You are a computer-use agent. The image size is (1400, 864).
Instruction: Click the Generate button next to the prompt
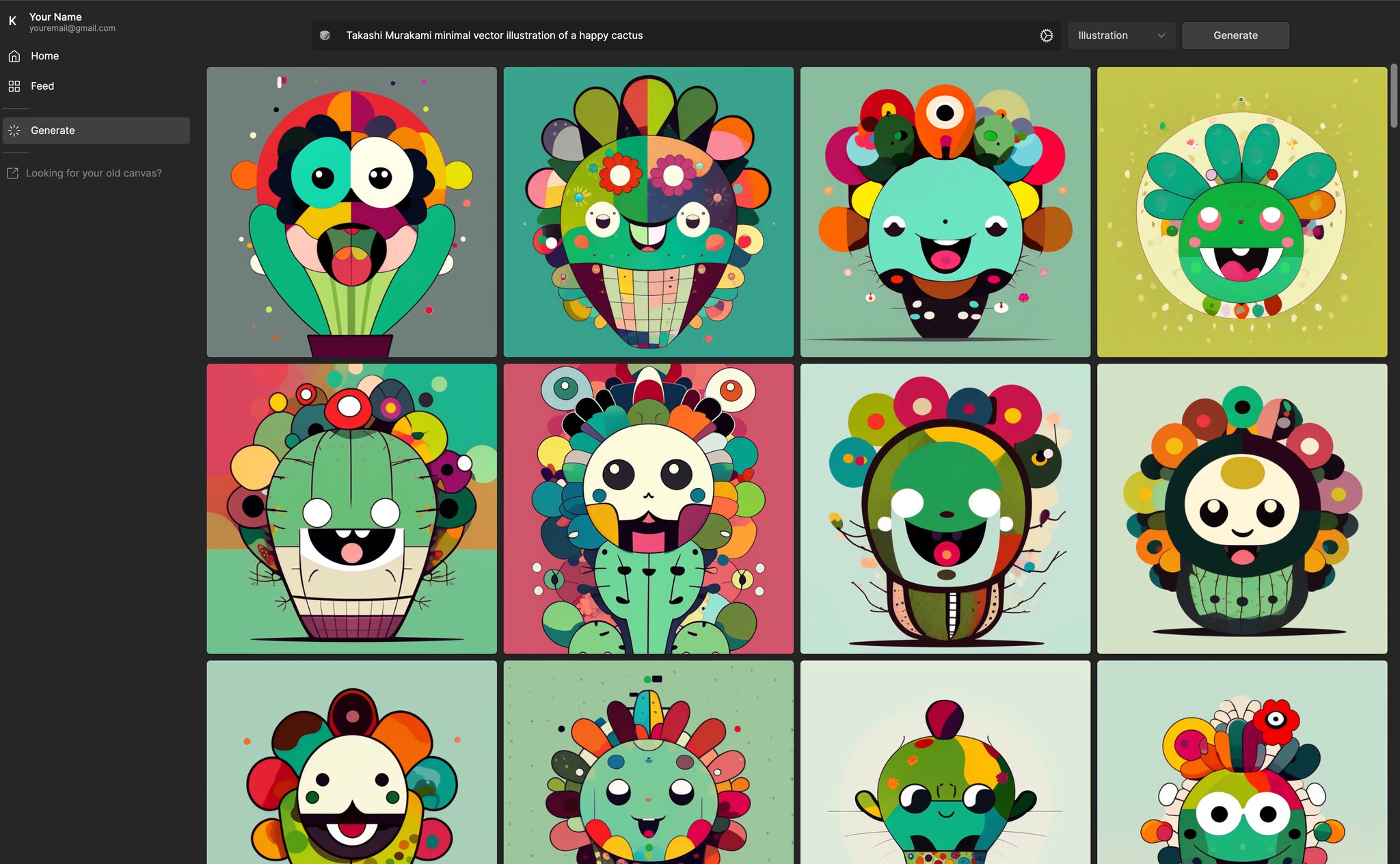coord(1236,36)
